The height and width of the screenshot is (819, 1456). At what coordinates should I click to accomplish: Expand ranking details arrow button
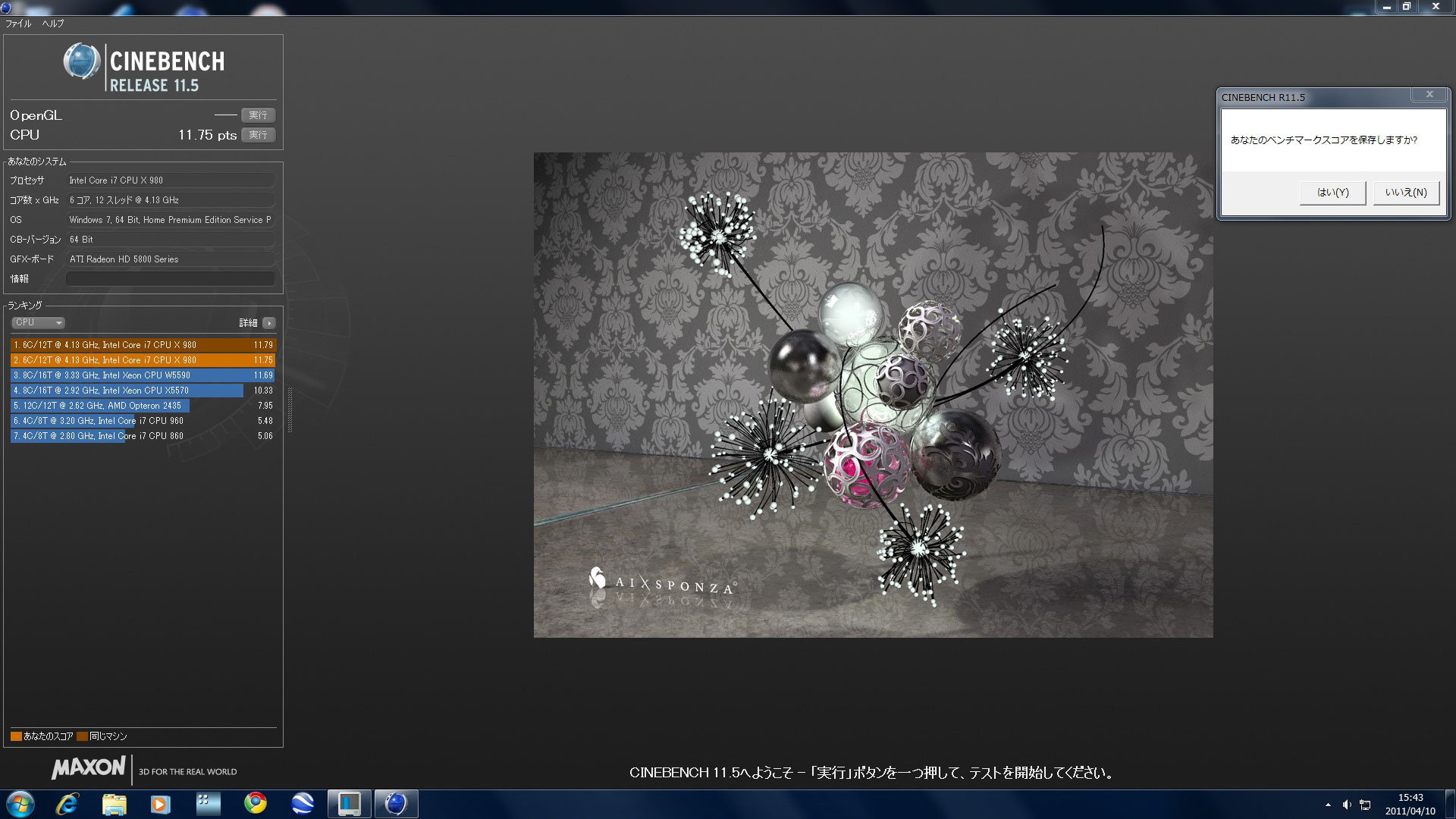[269, 323]
